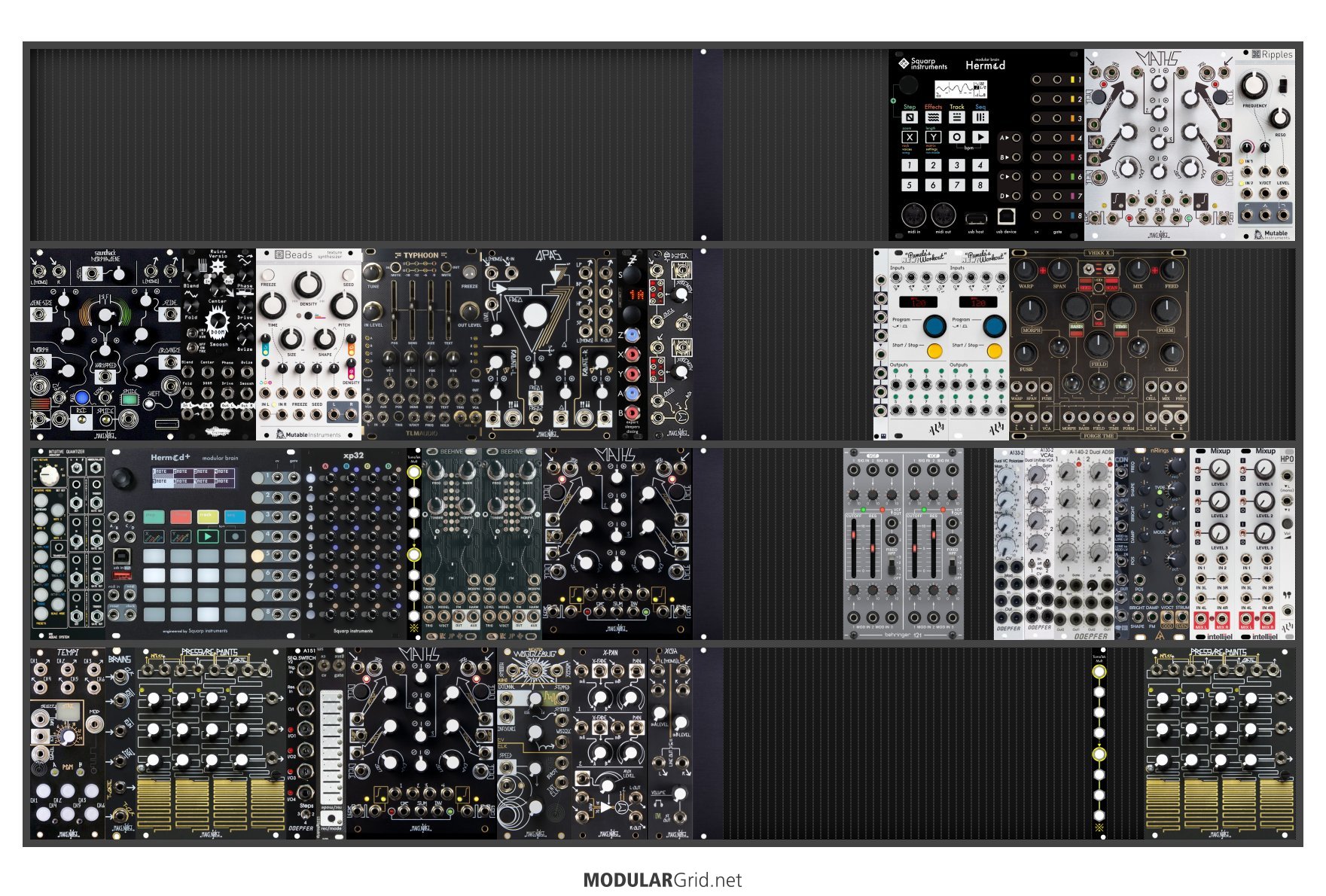Turn the Ripples FREQUENCY knob
The image size is (1326, 896).
(x=1254, y=85)
